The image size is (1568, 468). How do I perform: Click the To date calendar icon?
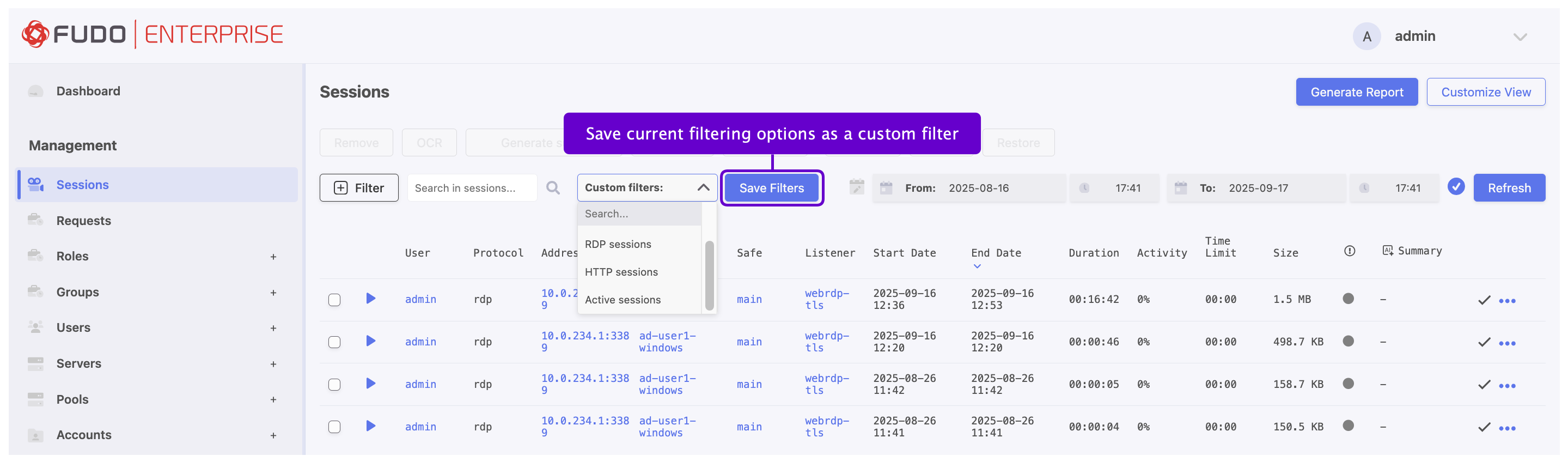pyautogui.click(x=1180, y=188)
